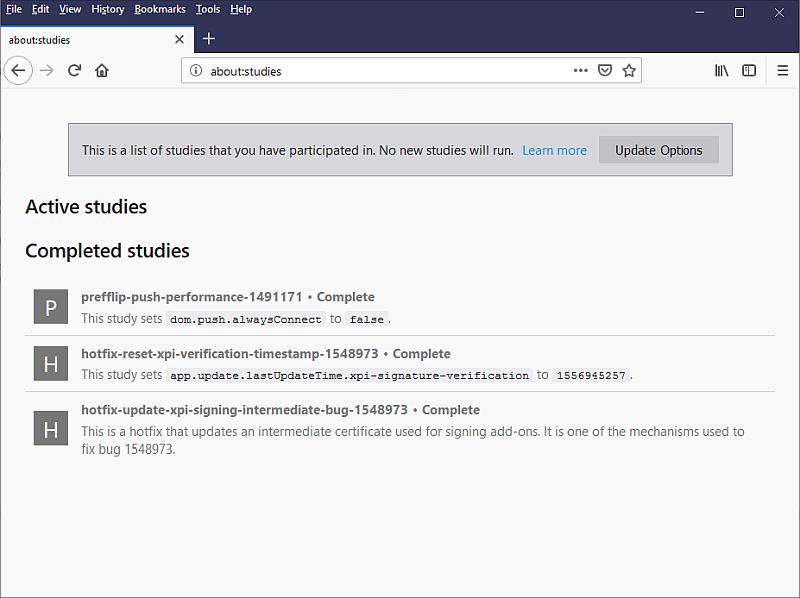Bookmark this page with star icon
800x598 pixels.
[629, 71]
